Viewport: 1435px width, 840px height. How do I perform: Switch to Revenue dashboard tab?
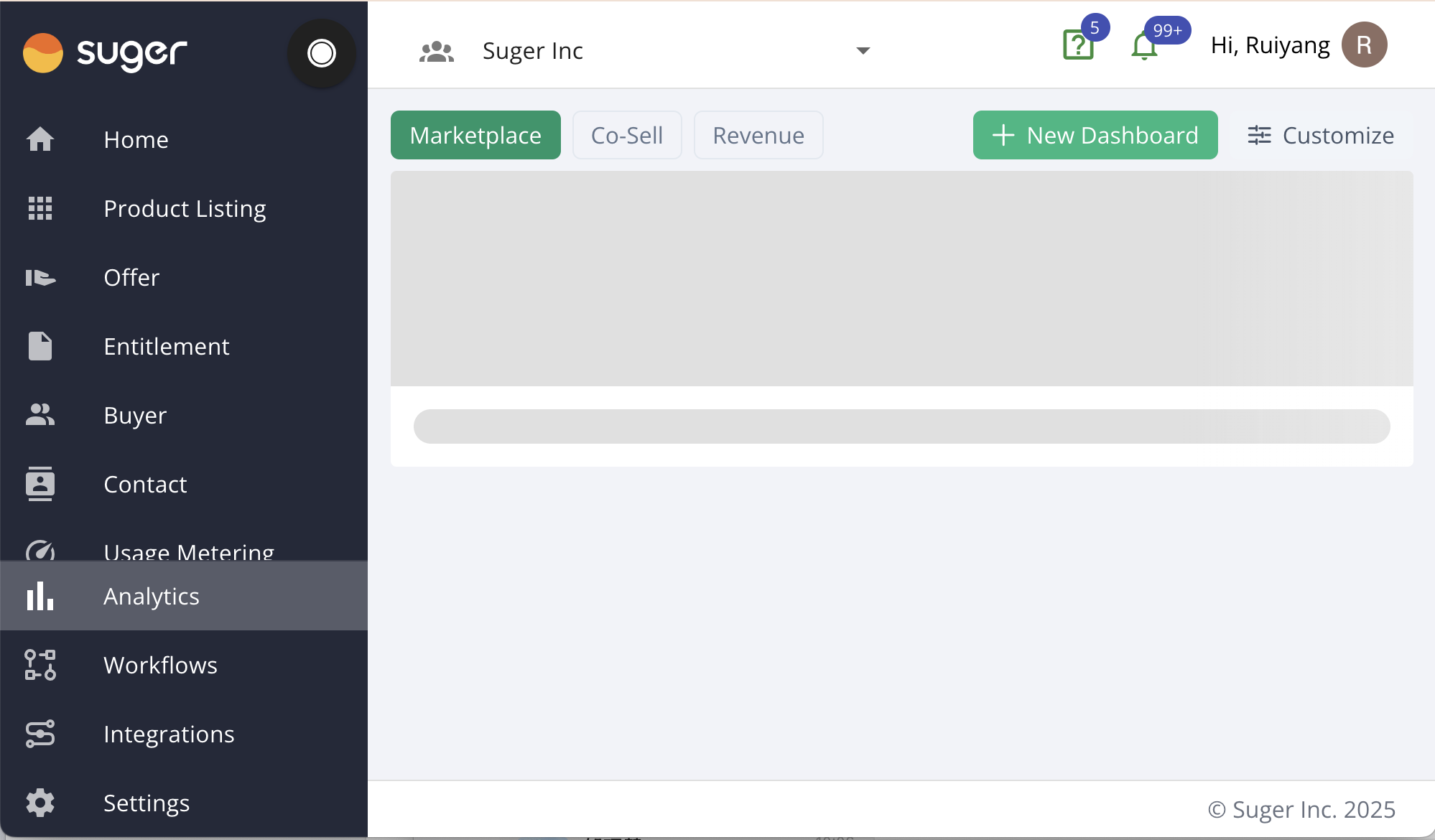coord(758,135)
